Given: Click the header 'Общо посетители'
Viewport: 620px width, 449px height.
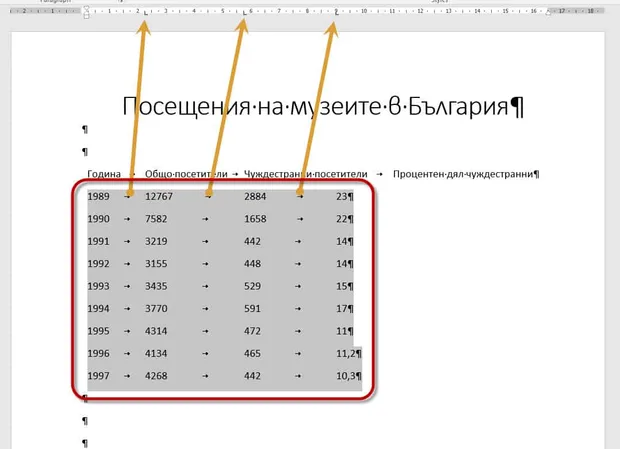Looking at the screenshot, I should coord(186,174).
